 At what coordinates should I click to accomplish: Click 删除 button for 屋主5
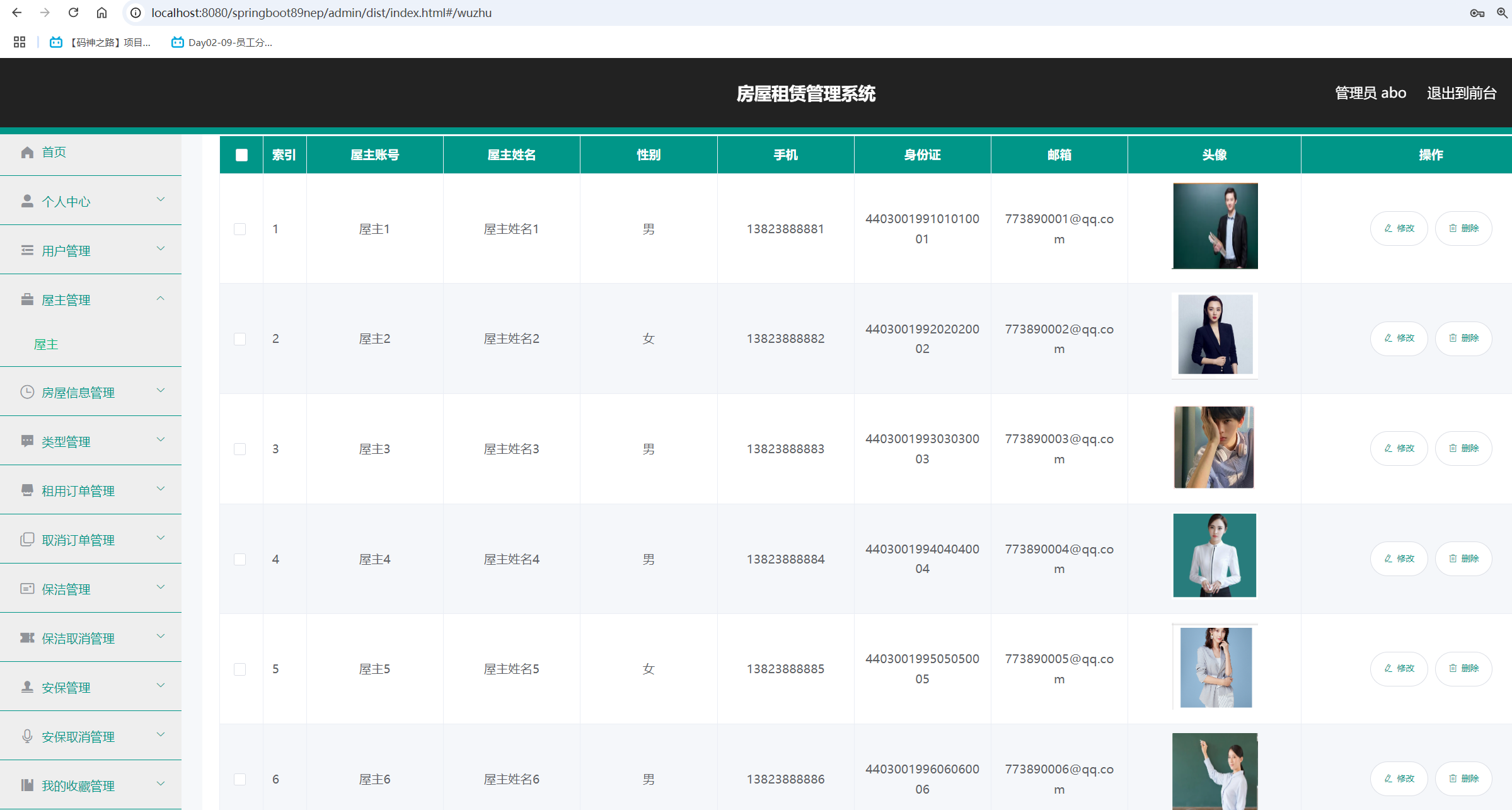click(x=1463, y=668)
